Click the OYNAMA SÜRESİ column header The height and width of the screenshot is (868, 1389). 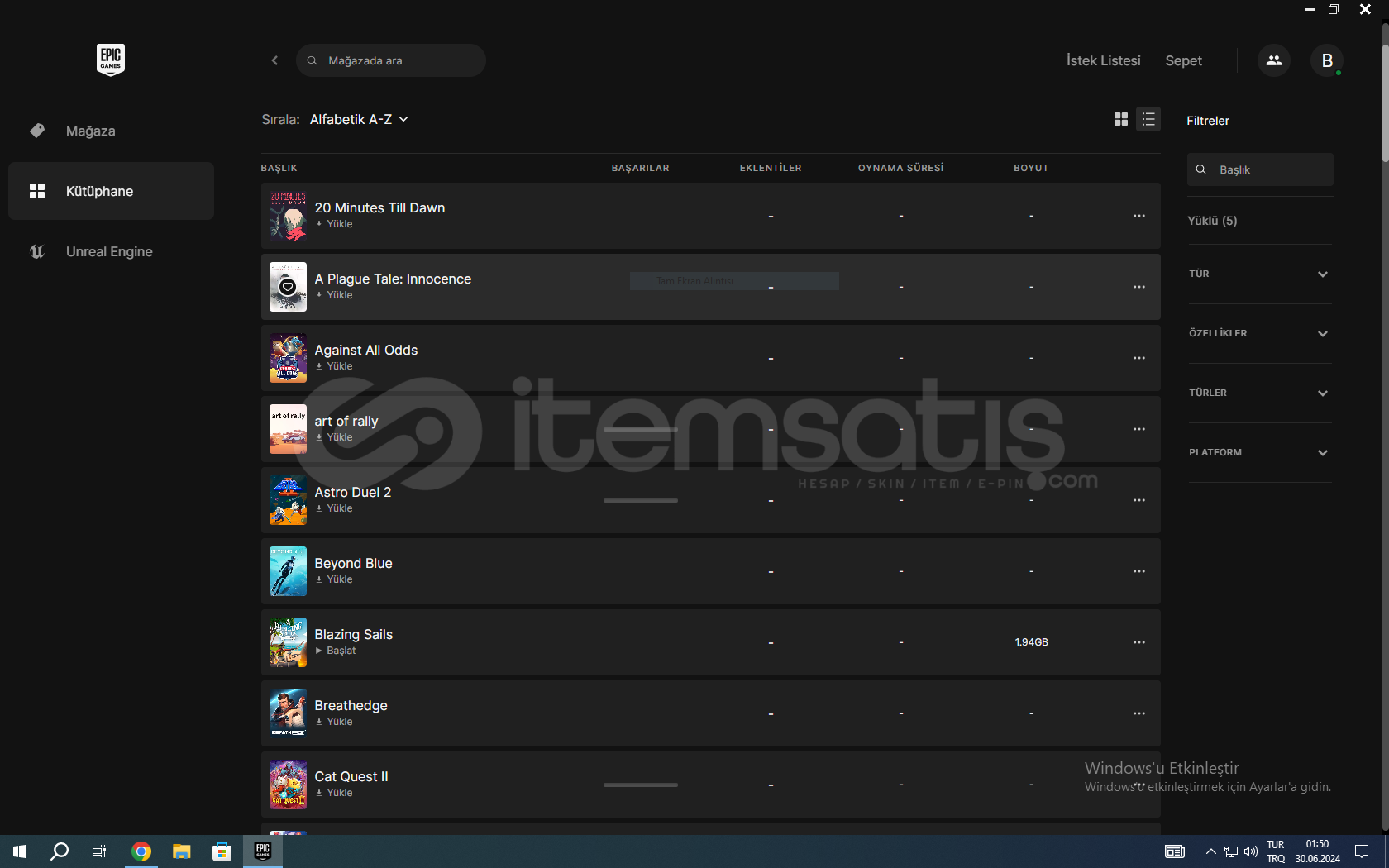[900, 168]
